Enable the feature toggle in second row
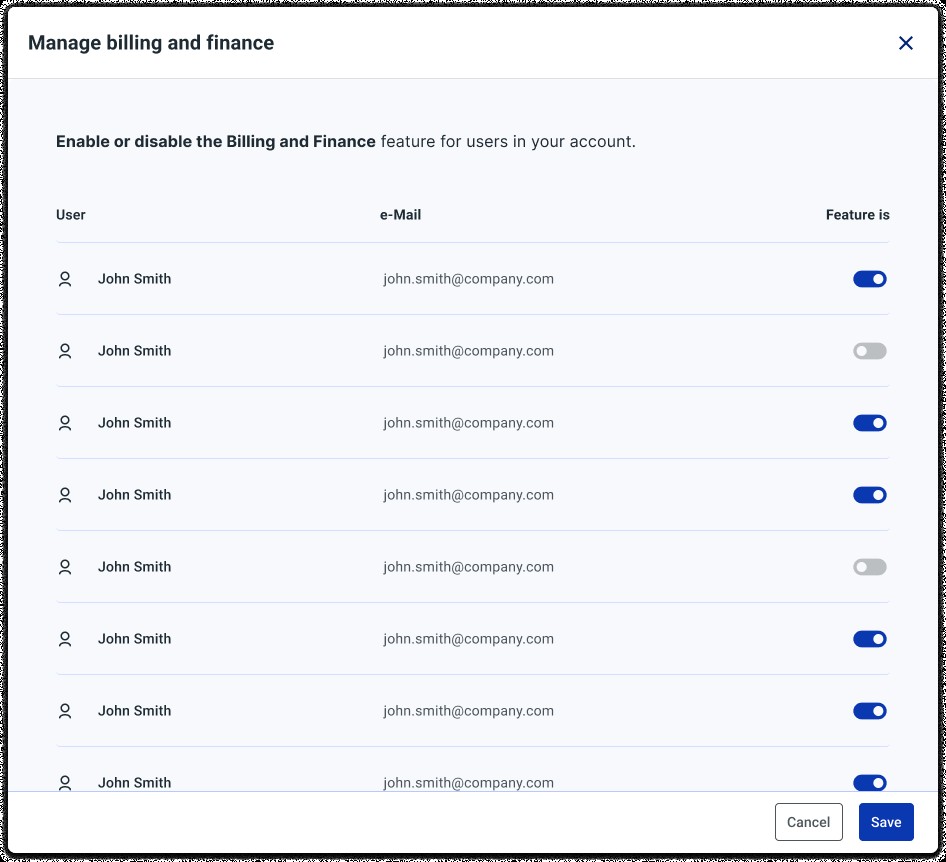Screen dimensions: 946x862 [x=869, y=350]
